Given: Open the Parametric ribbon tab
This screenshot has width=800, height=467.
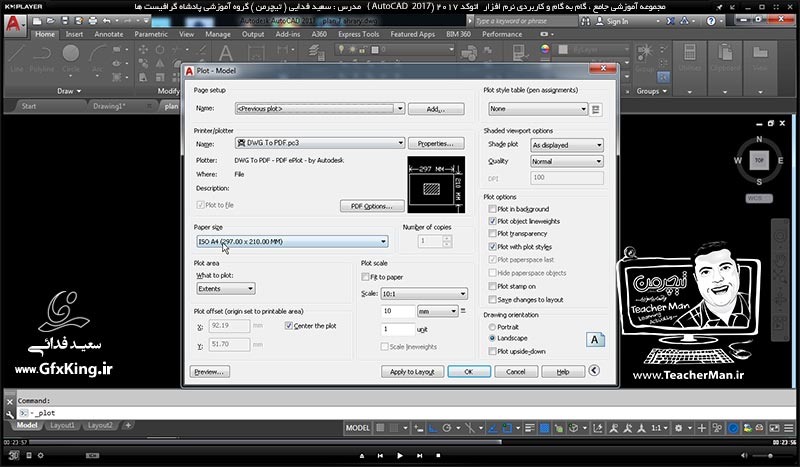Looking at the screenshot, I should click(x=151, y=34).
